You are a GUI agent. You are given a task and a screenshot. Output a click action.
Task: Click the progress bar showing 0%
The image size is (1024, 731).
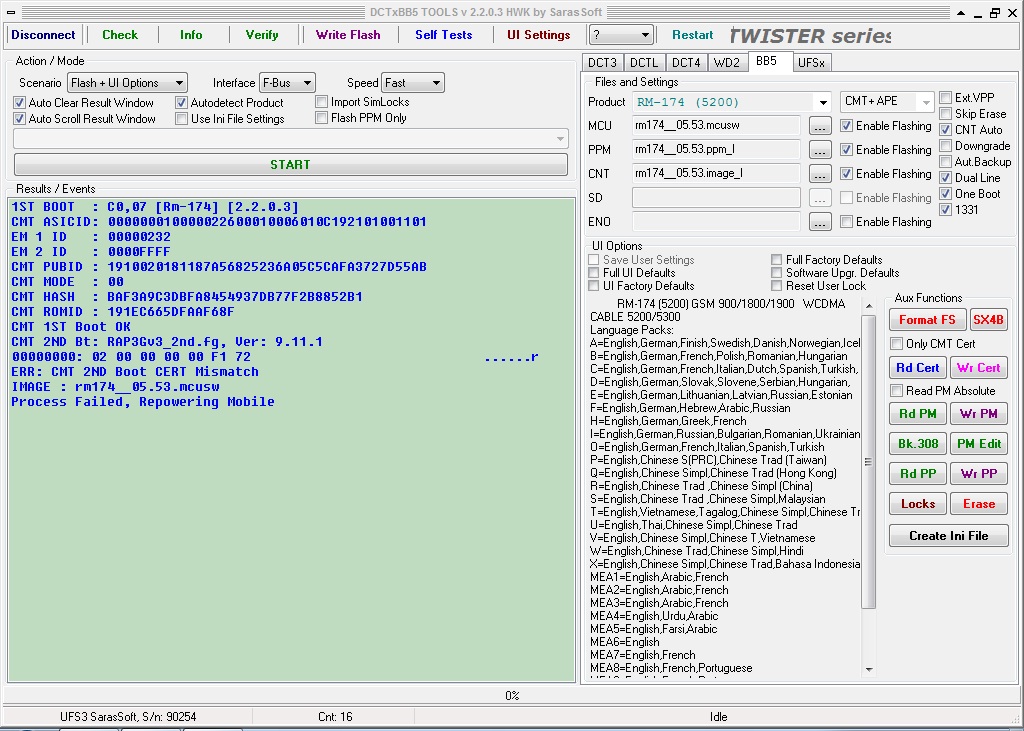point(512,696)
